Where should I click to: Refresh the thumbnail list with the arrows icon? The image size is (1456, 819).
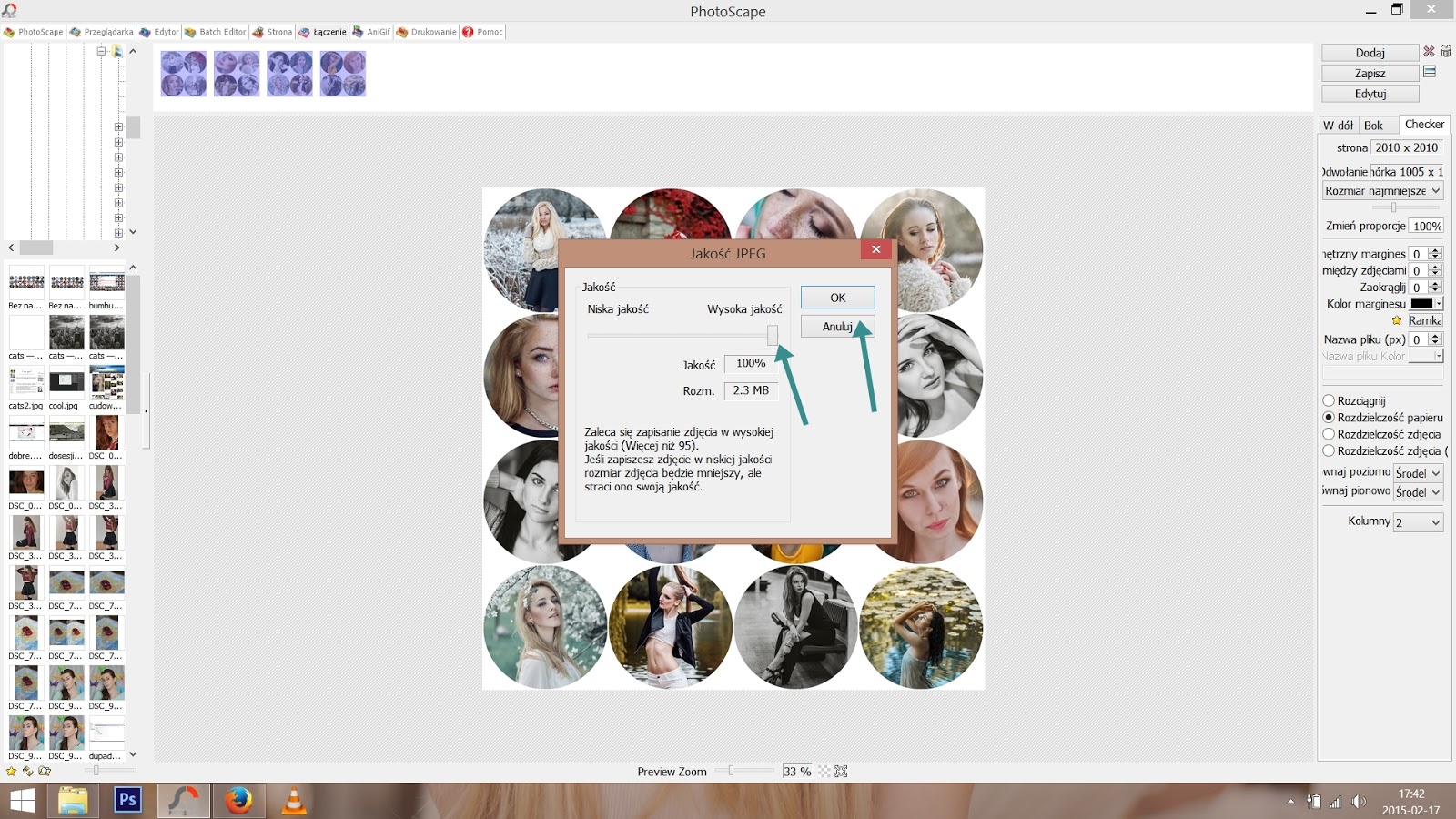(x=27, y=771)
